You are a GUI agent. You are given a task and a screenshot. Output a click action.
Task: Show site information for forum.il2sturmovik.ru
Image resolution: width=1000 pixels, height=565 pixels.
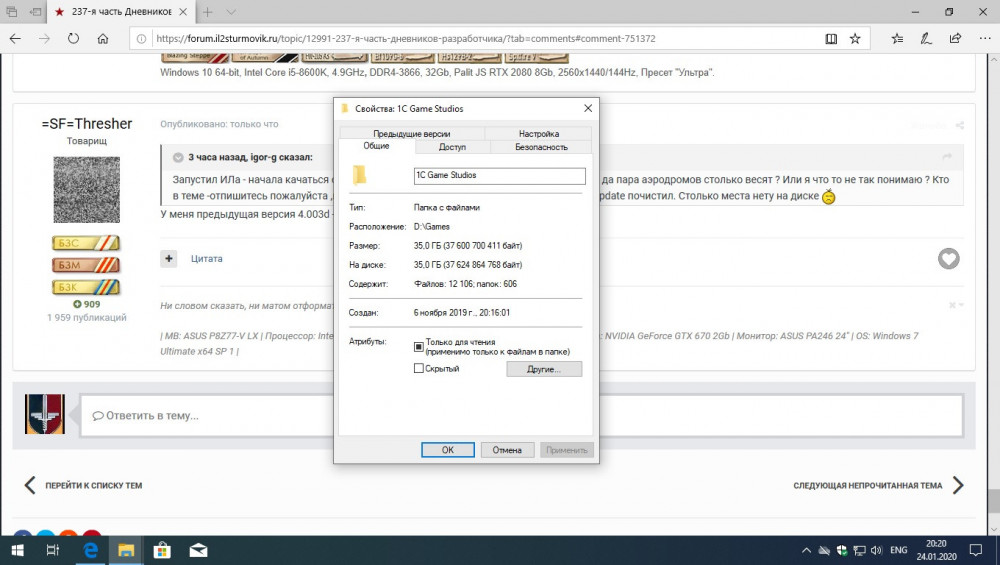(142, 39)
